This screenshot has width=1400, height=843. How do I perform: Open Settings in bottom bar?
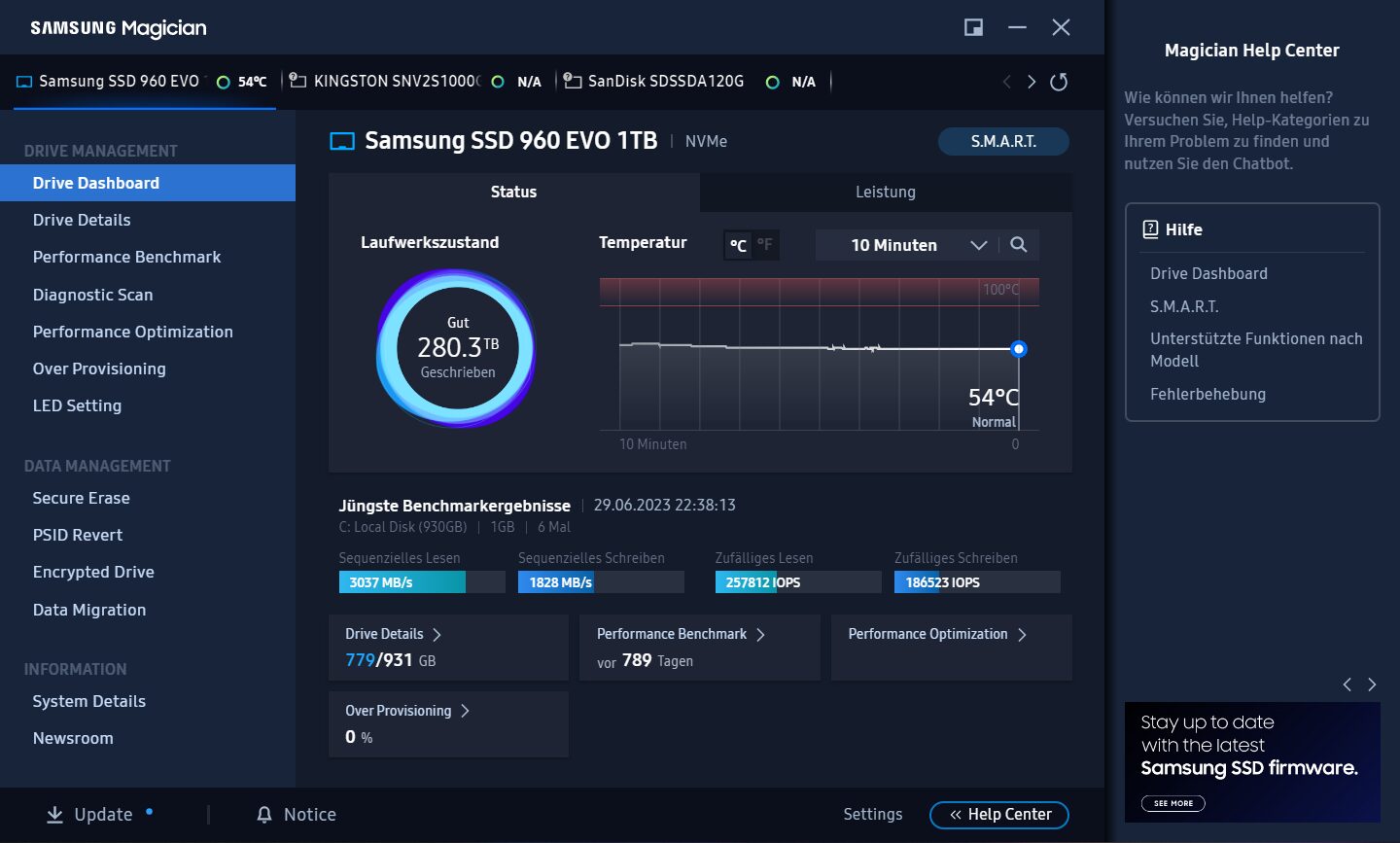872,815
